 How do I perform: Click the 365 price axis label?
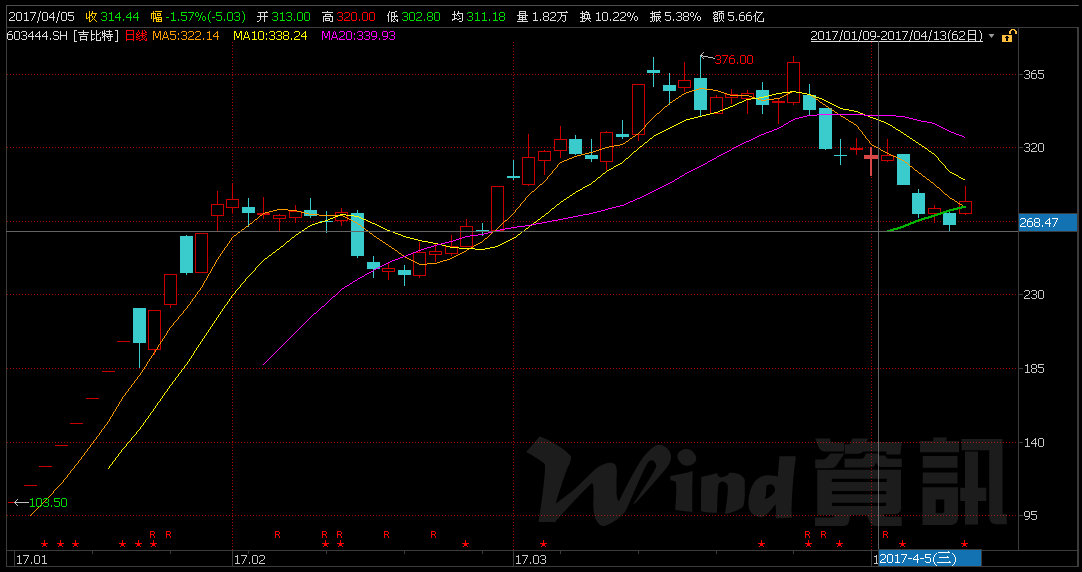[1034, 75]
